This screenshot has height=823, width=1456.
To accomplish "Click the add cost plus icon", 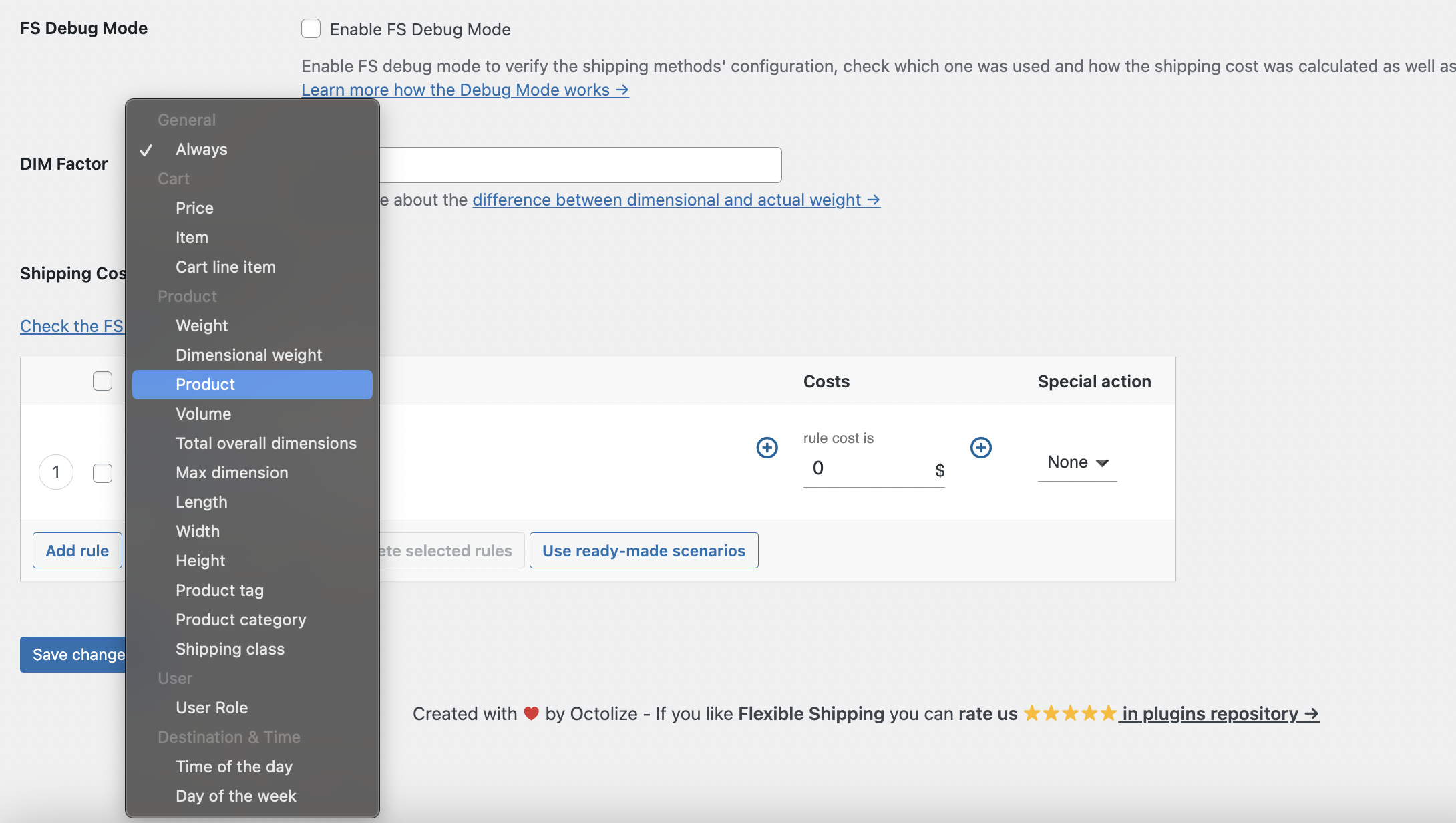I will click(x=980, y=447).
